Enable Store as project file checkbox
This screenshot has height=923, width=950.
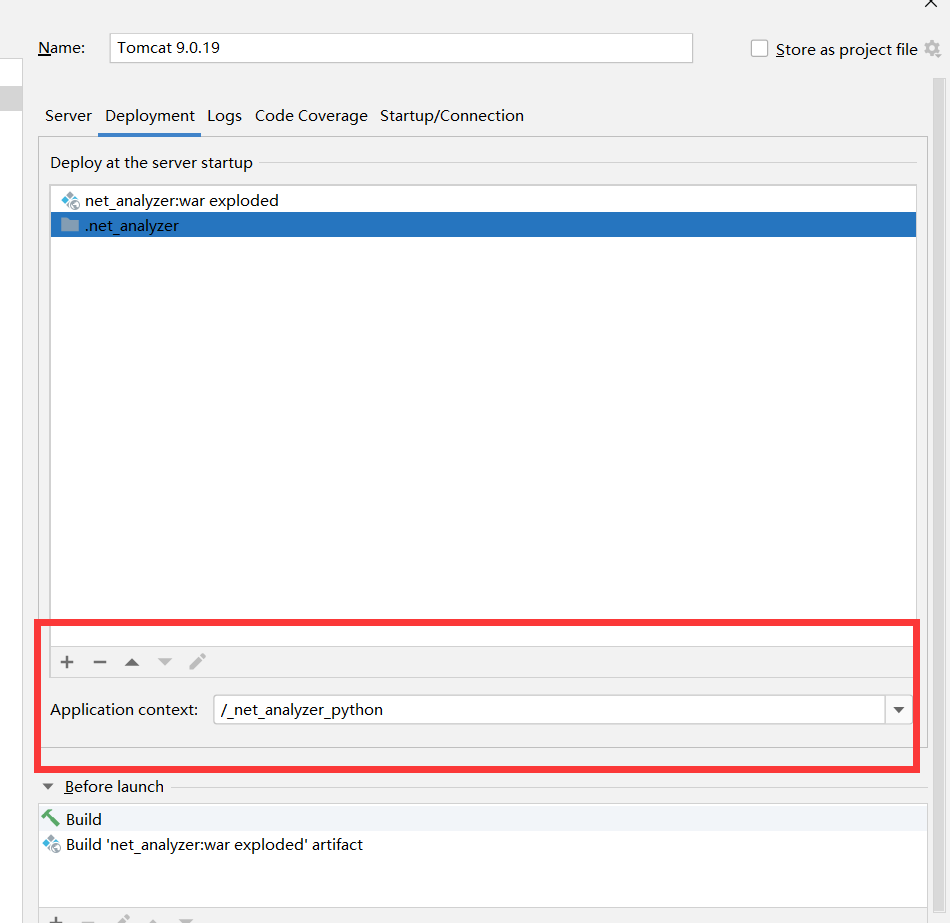tap(759, 48)
